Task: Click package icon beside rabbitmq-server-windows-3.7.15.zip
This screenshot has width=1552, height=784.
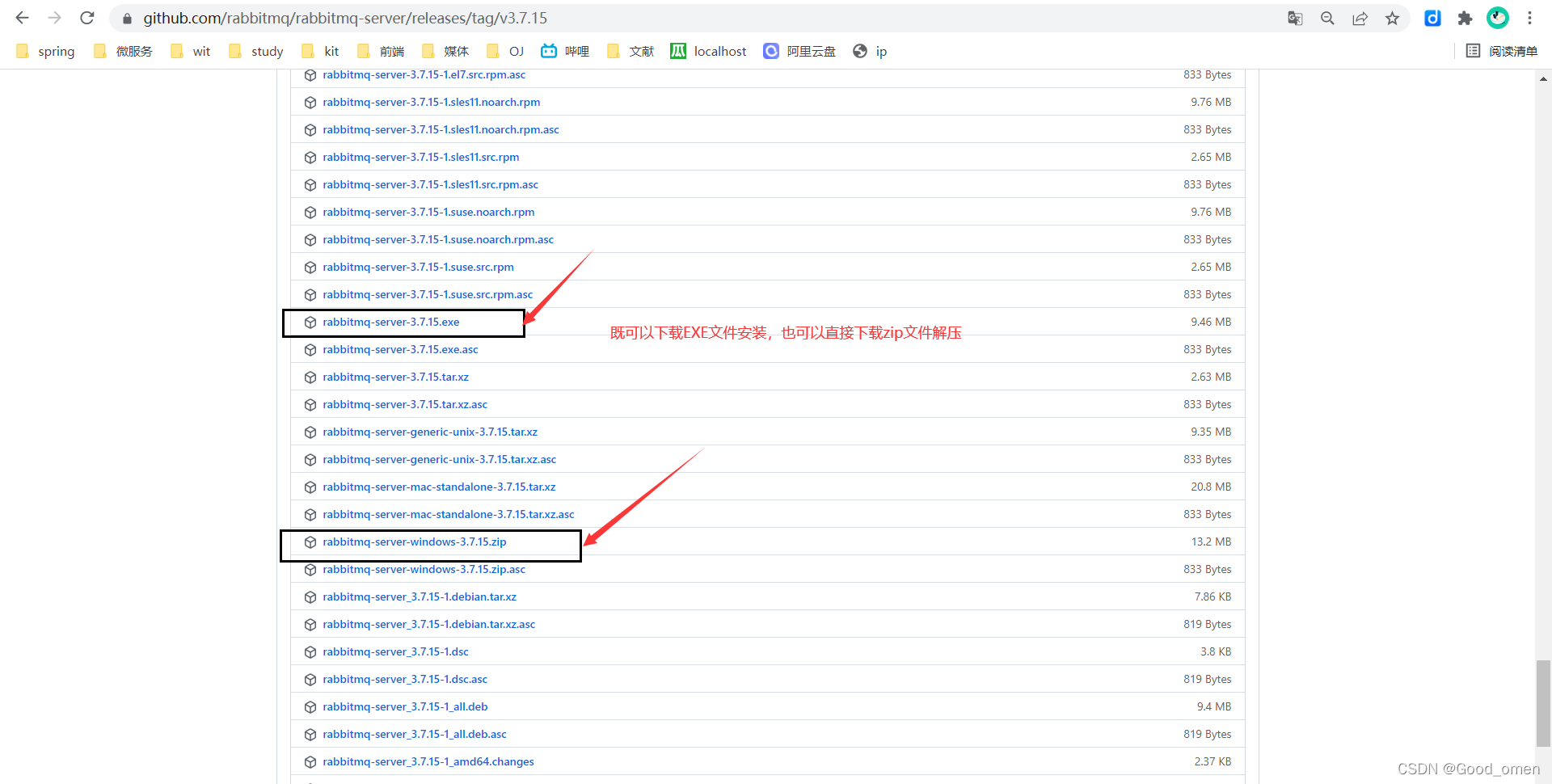Action: (x=310, y=542)
